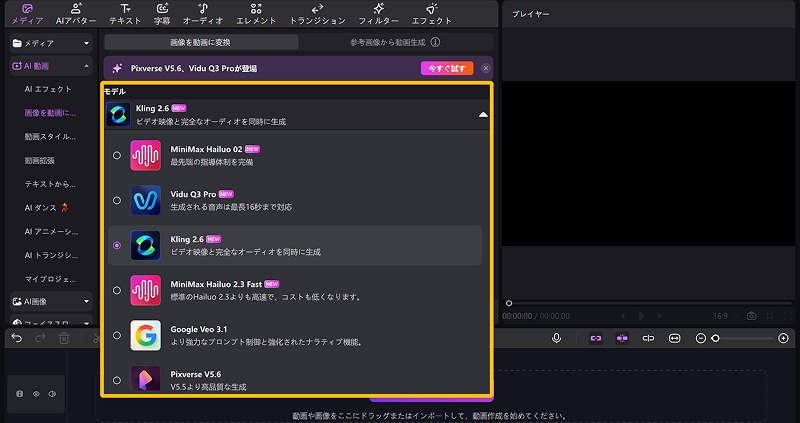Click the undo arrow in timeline toolbar
The height and width of the screenshot is (423, 800).
[17, 338]
